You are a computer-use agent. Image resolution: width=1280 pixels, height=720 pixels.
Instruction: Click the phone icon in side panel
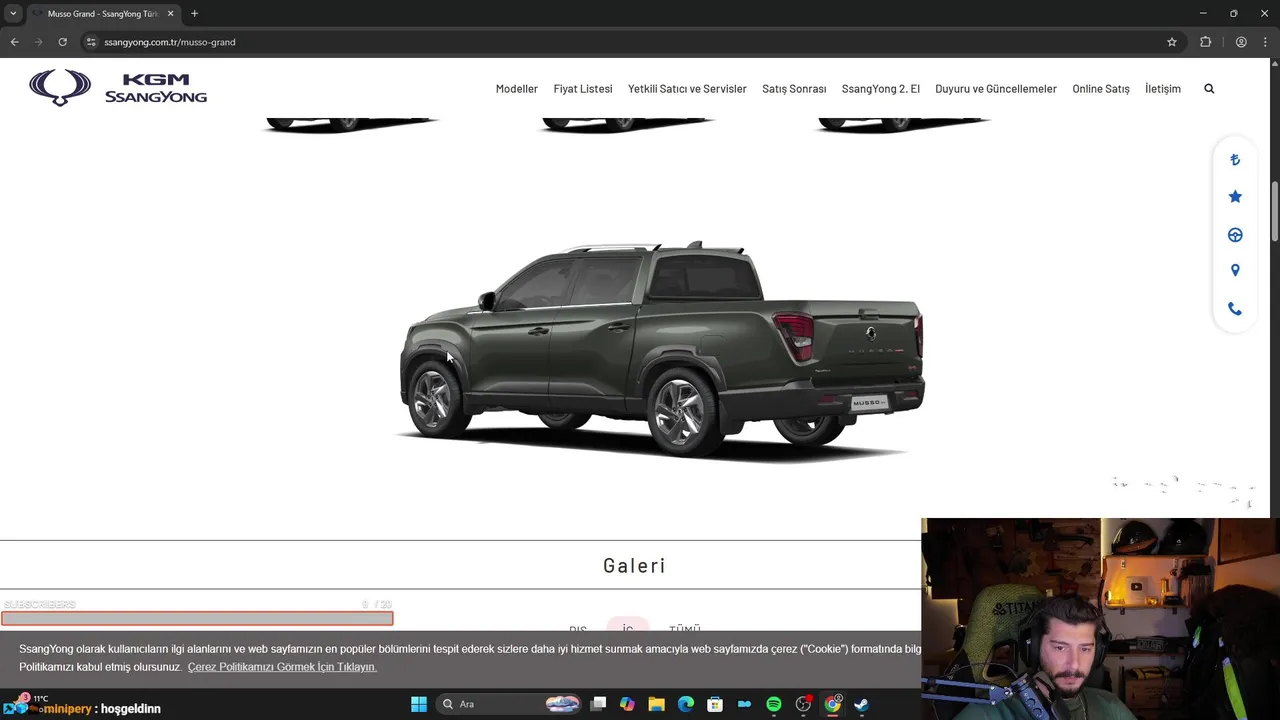pos(1235,309)
